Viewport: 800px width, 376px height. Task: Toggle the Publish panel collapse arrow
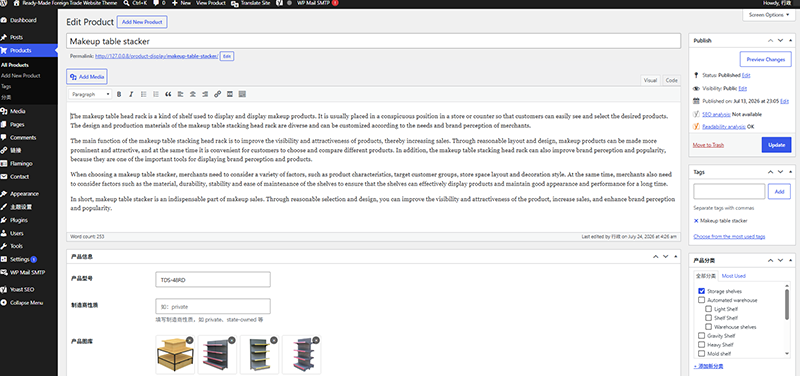791,41
